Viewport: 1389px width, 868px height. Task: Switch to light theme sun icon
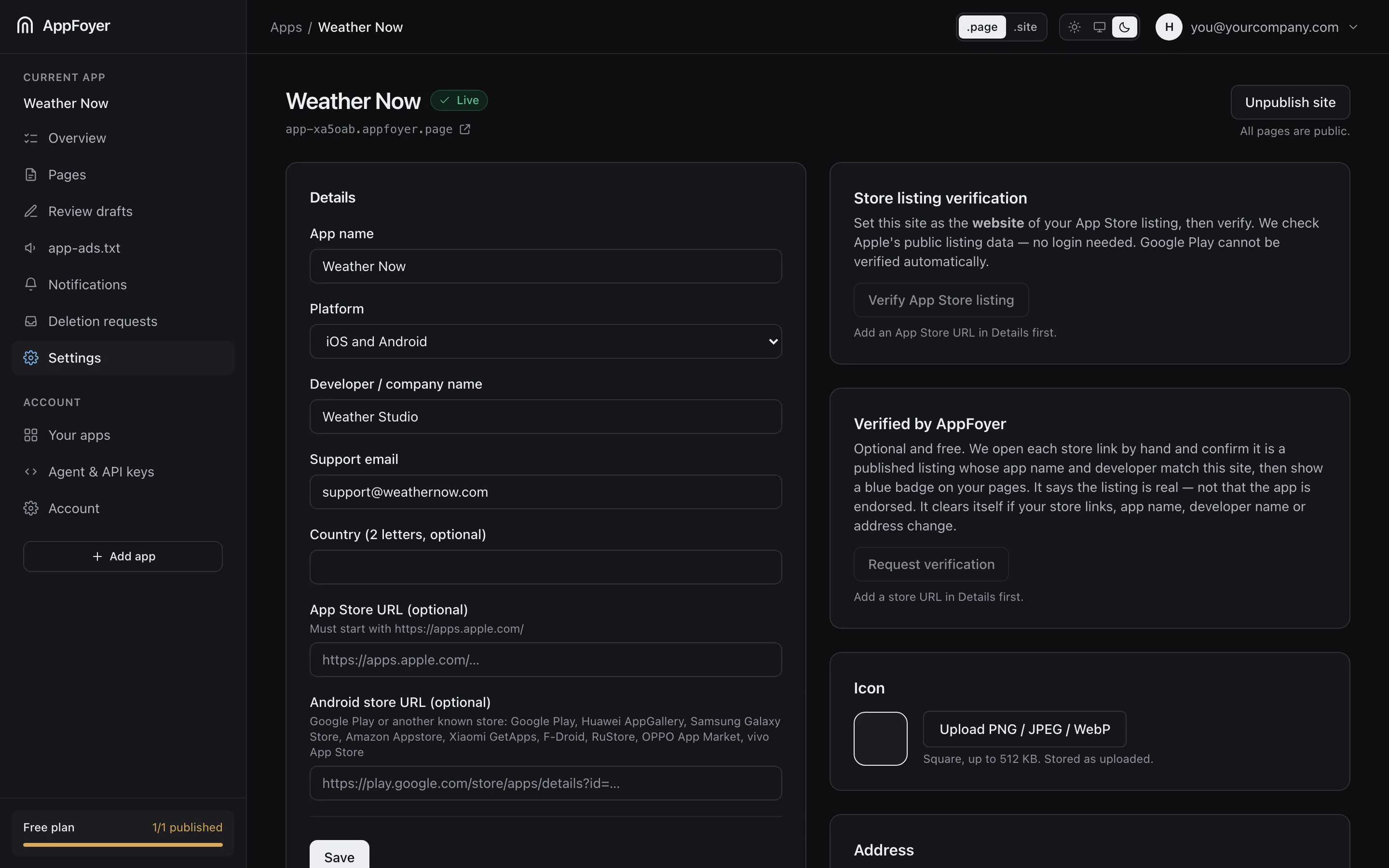(x=1075, y=27)
